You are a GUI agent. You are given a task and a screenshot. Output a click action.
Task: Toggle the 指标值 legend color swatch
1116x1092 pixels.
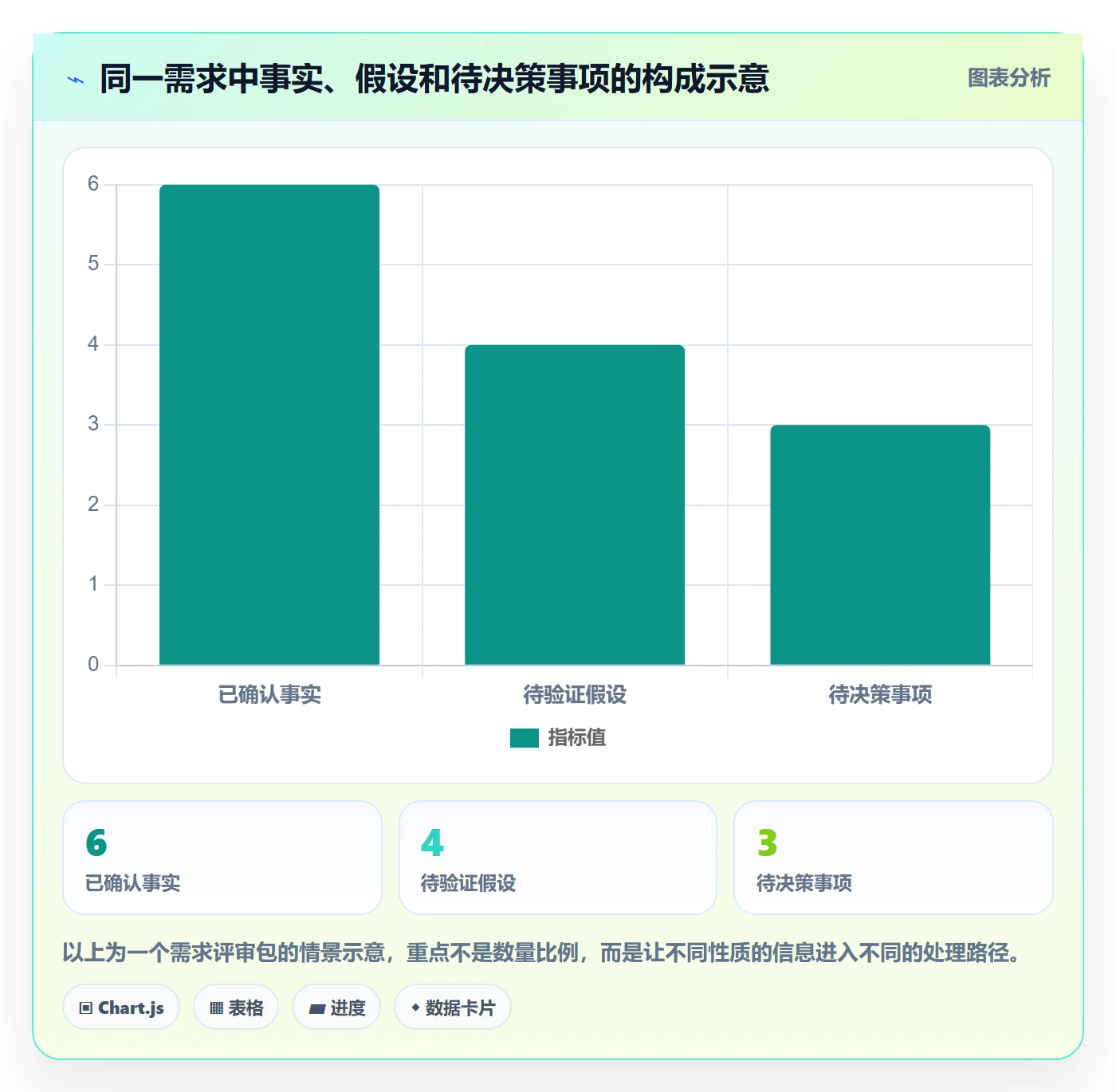click(525, 738)
